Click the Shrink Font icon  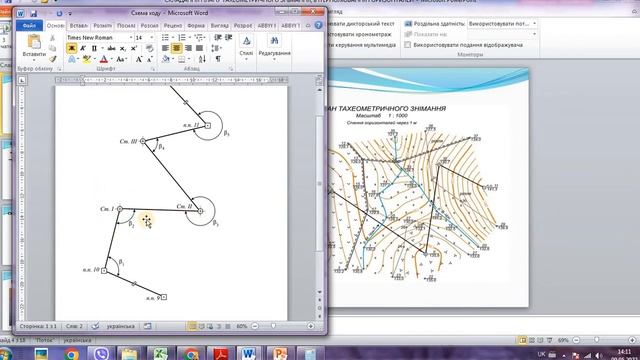coord(149,60)
